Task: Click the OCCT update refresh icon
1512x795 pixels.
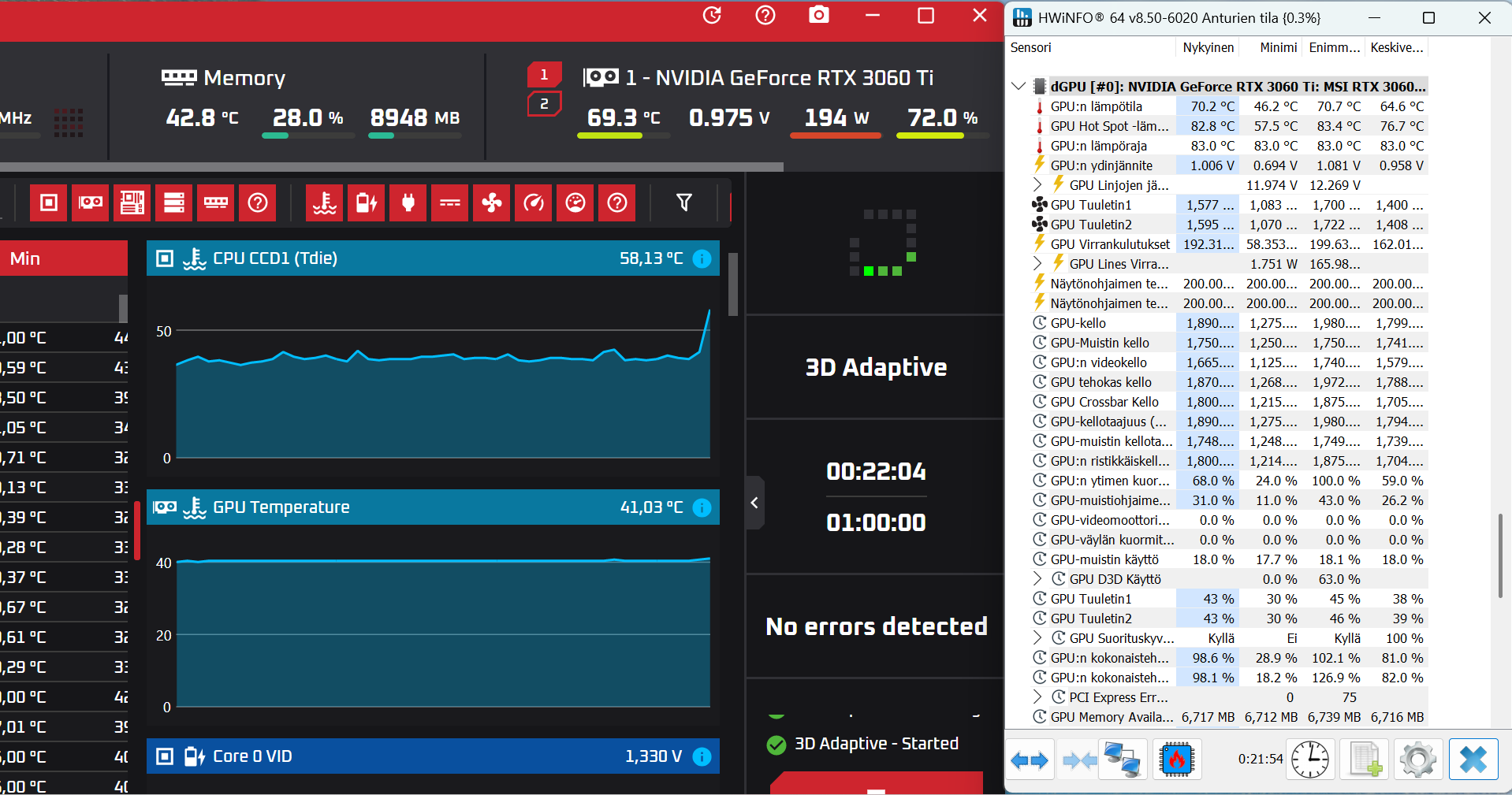Action: (712, 16)
